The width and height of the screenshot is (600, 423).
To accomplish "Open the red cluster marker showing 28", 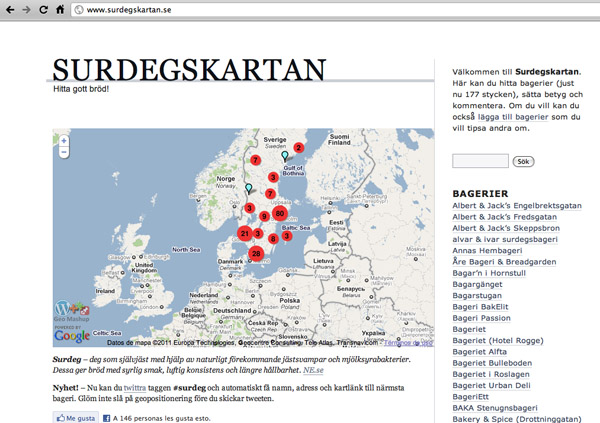I will click(x=256, y=253).
